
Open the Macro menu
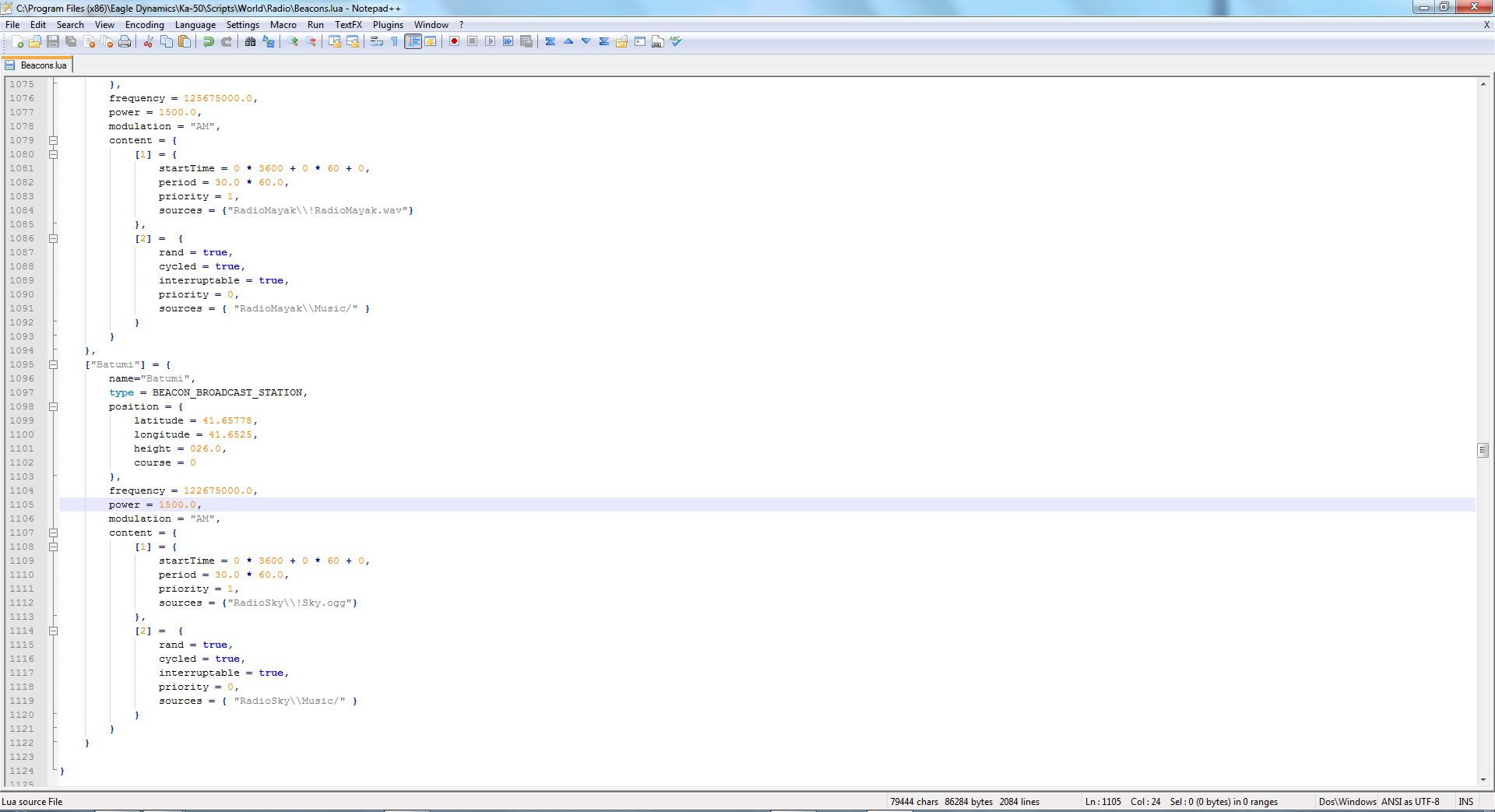coord(283,25)
